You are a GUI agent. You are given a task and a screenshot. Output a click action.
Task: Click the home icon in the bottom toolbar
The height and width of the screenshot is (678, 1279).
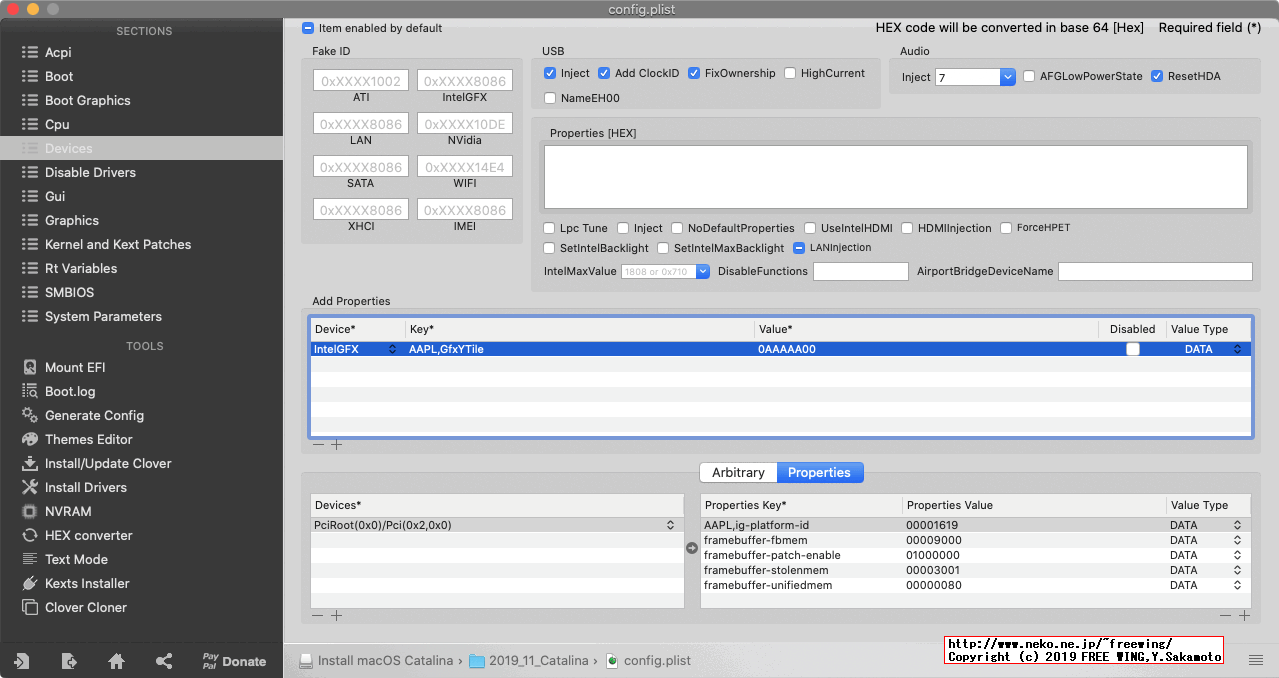[116, 661]
